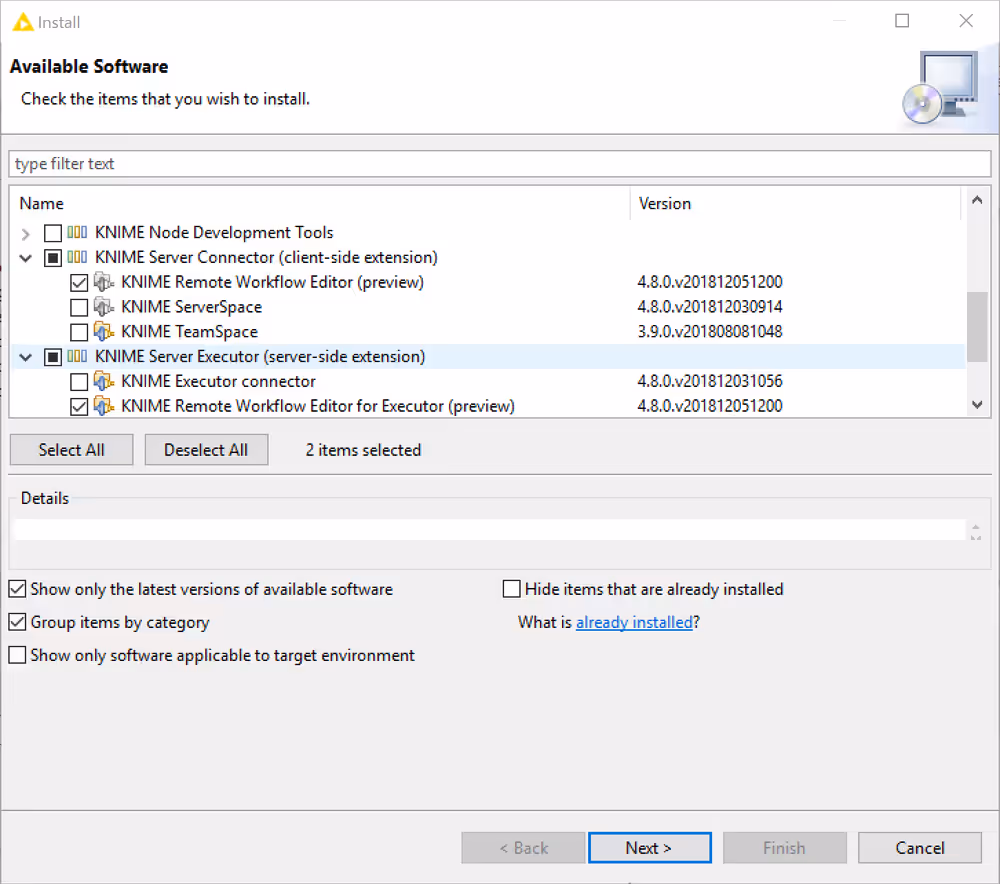Screen dimensions: 1000x884
Task: Click the KNIME Node Development Tools category icon
Action: 78,232
